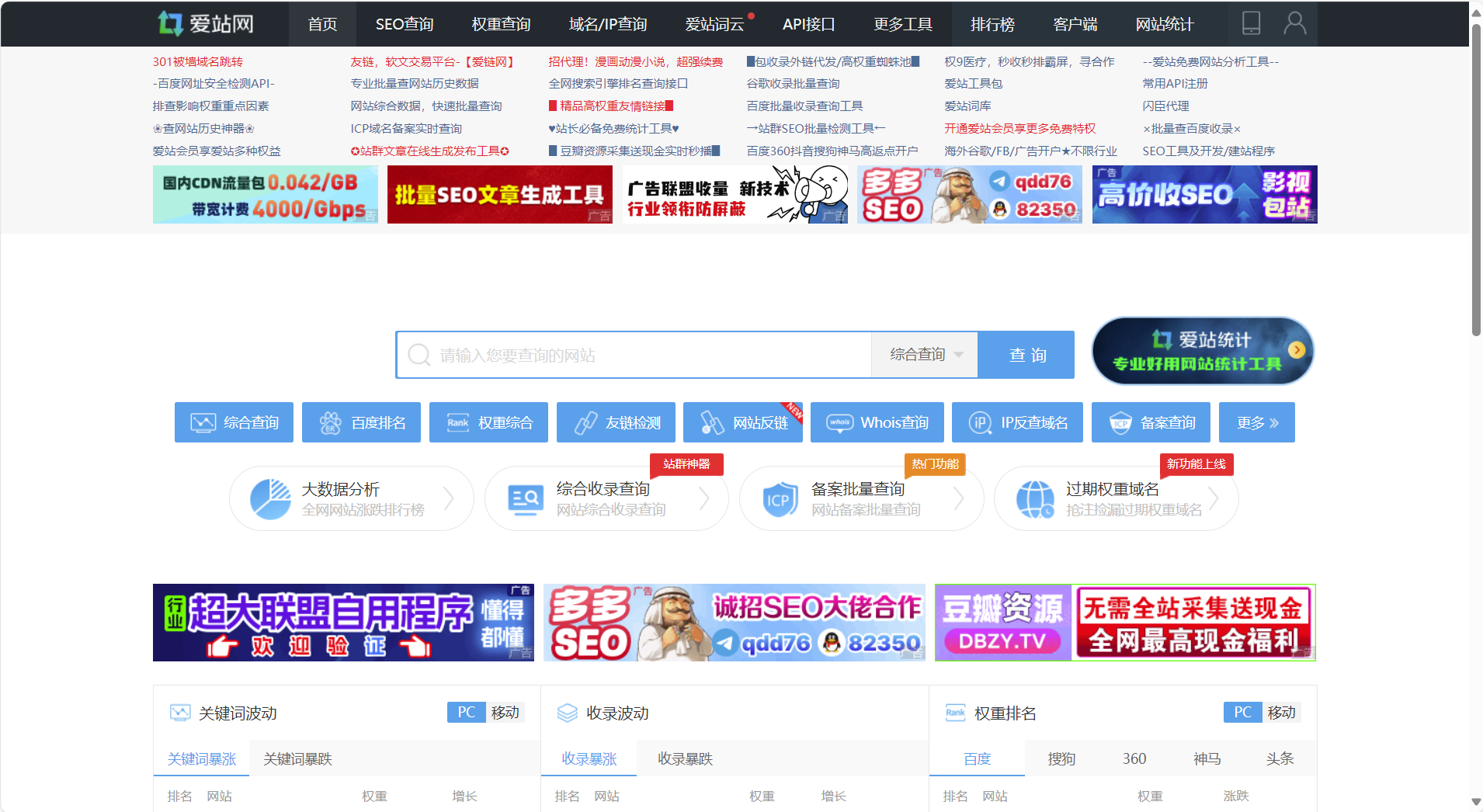Open 大数据分析 card chevron

point(449,498)
